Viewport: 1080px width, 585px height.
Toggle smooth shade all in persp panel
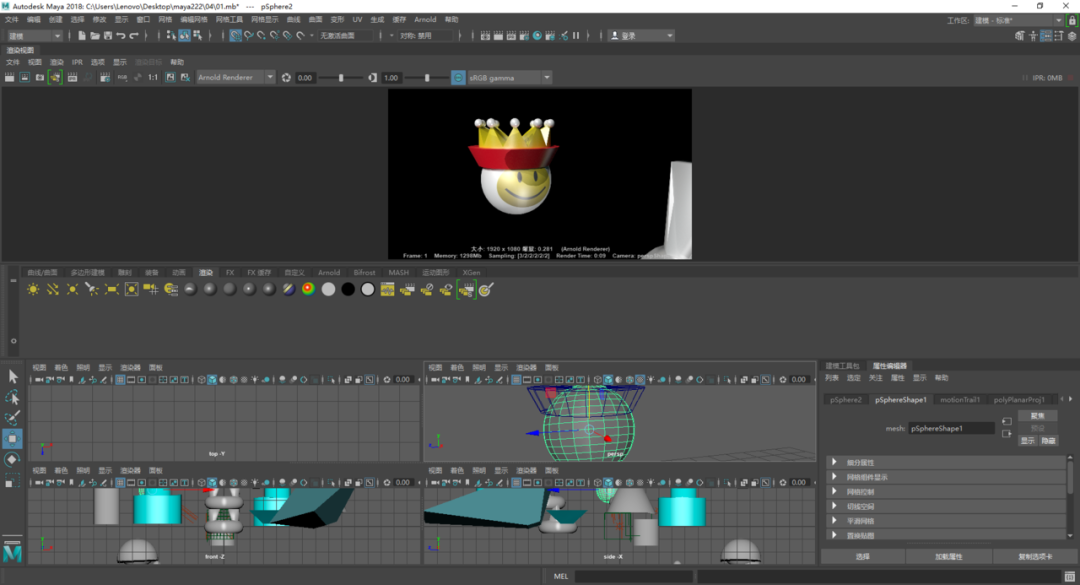[608, 380]
